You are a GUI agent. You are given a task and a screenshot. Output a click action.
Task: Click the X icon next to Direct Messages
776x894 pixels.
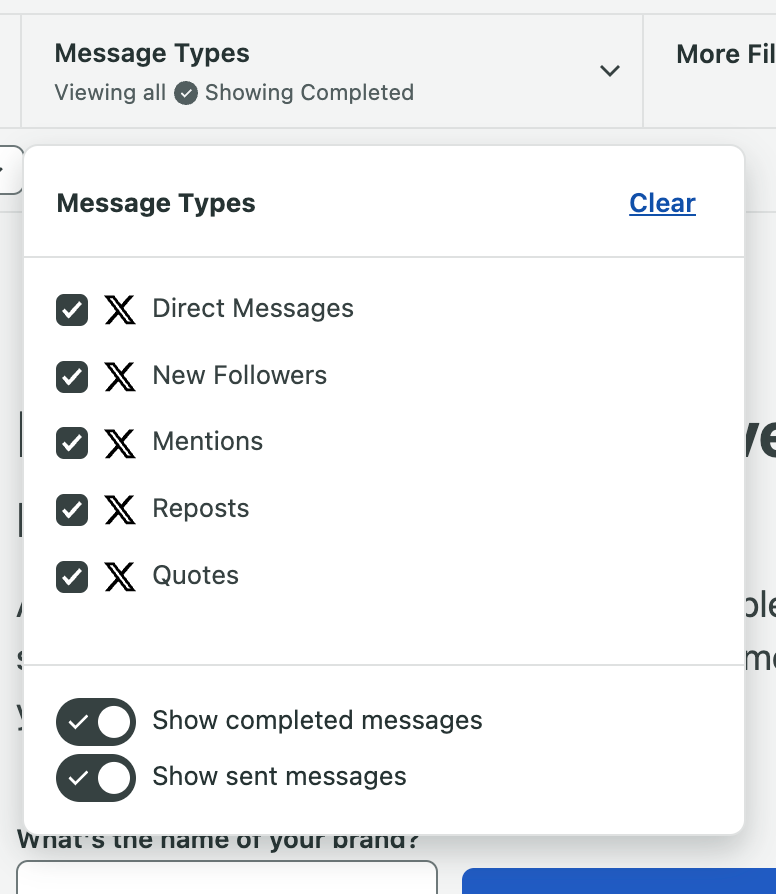click(120, 310)
